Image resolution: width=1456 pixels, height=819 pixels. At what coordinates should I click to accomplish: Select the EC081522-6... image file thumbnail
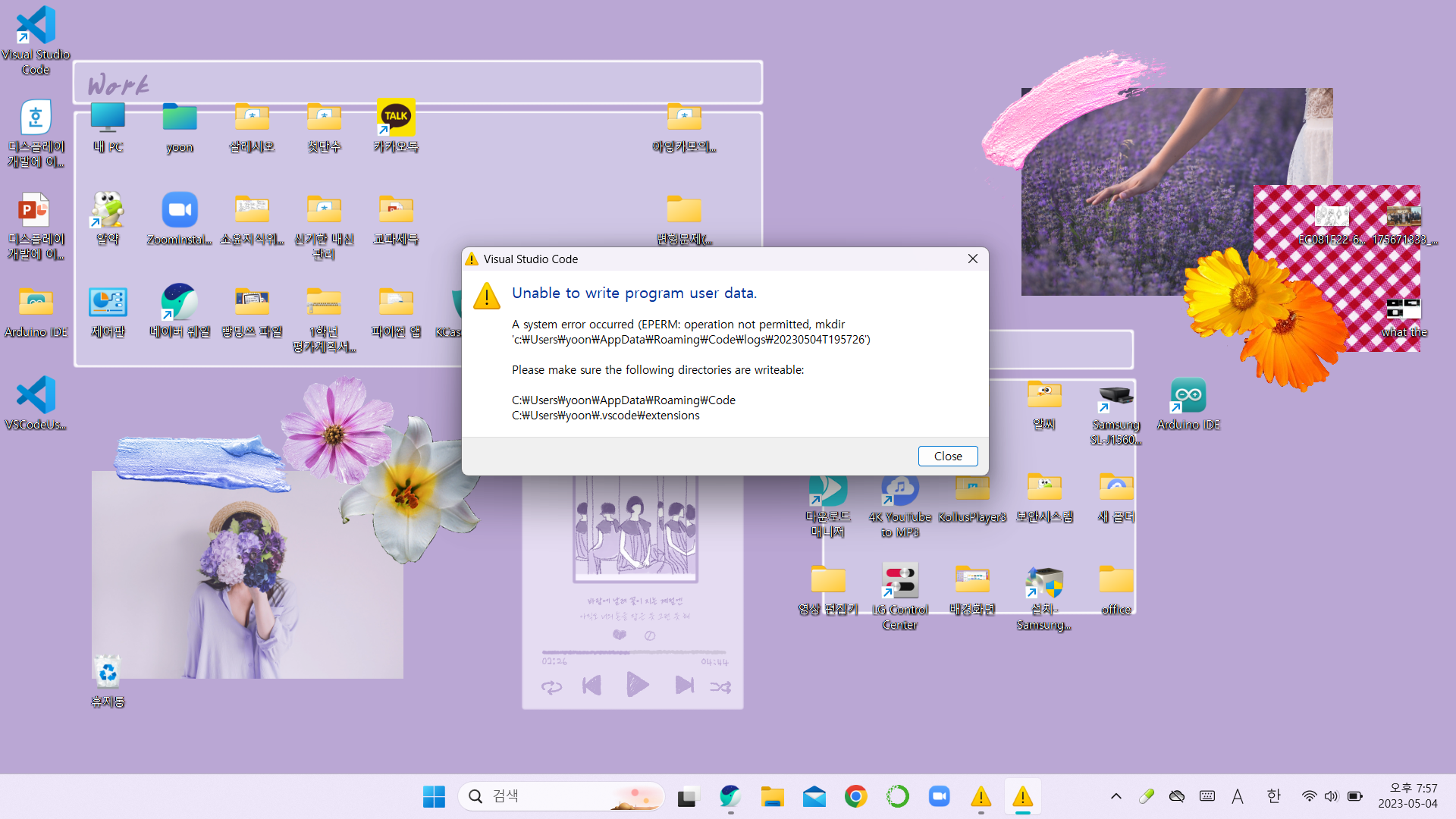1332,224
